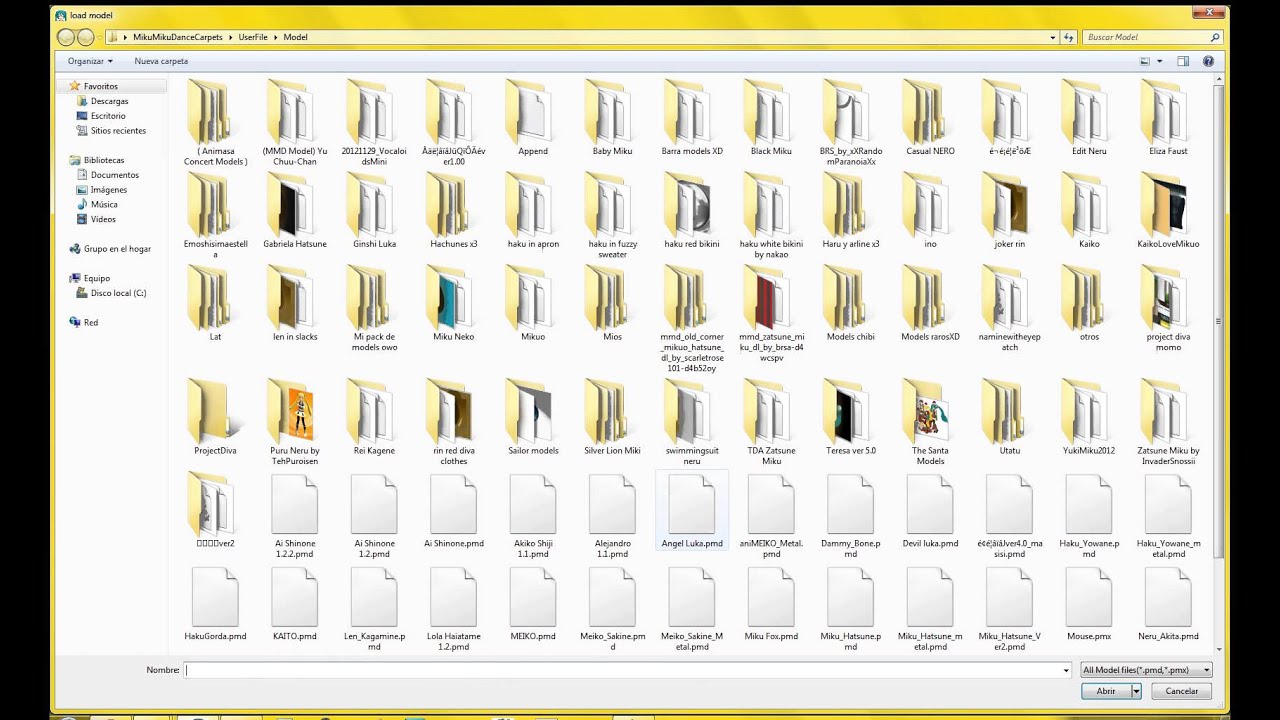This screenshot has width=1280, height=720.
Task: Select the Neru_Akita.pmd file
Action: [1168, 604]
